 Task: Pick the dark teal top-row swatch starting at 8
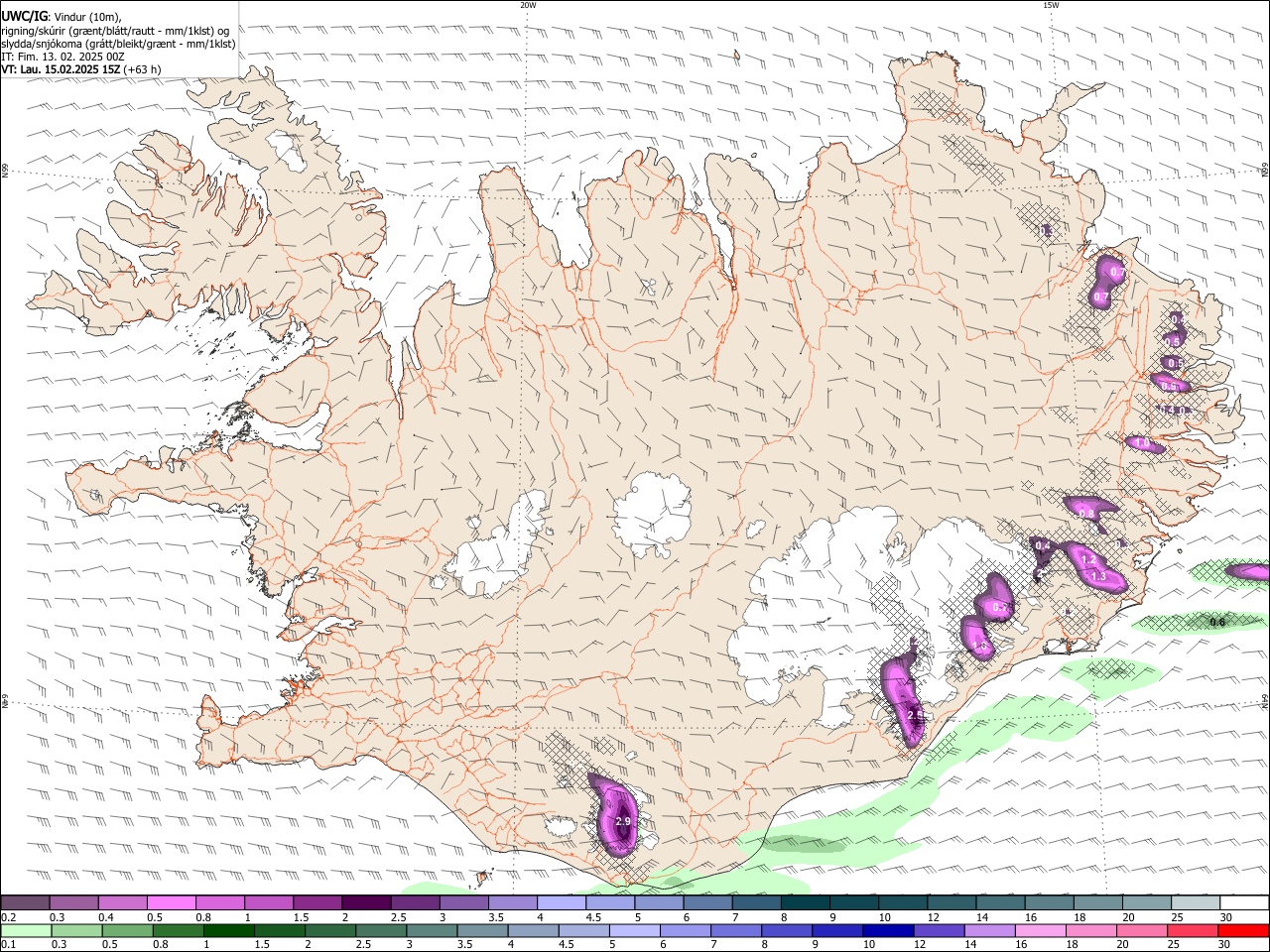806,903
